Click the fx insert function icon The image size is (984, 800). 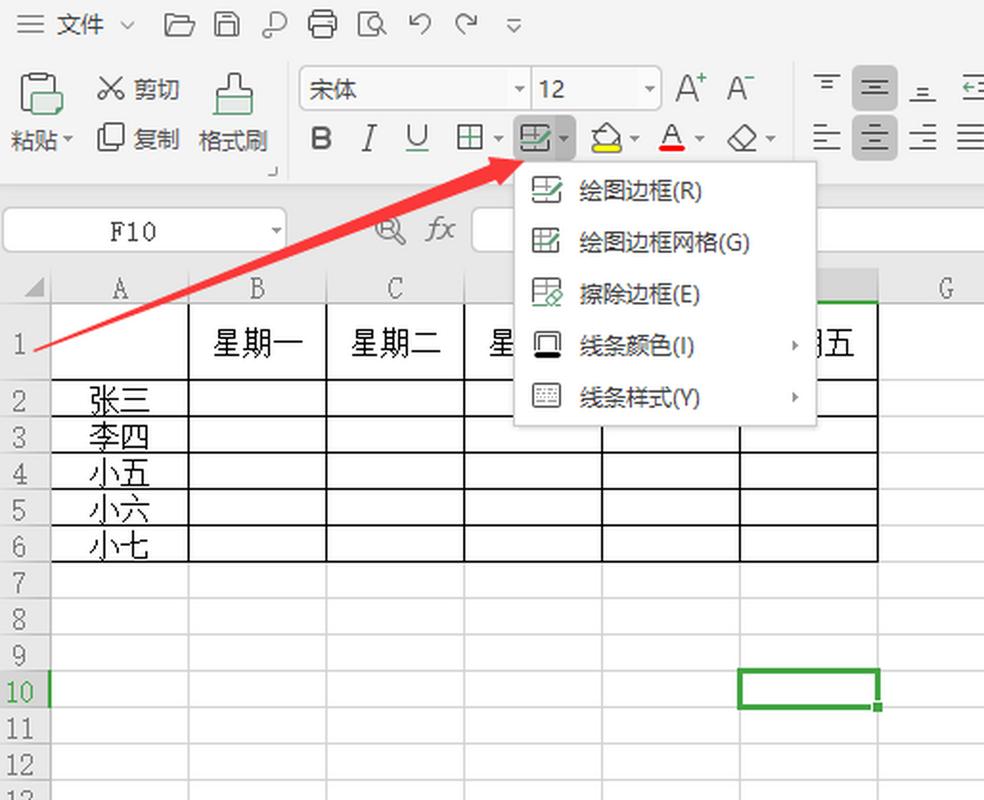[440, 230]
